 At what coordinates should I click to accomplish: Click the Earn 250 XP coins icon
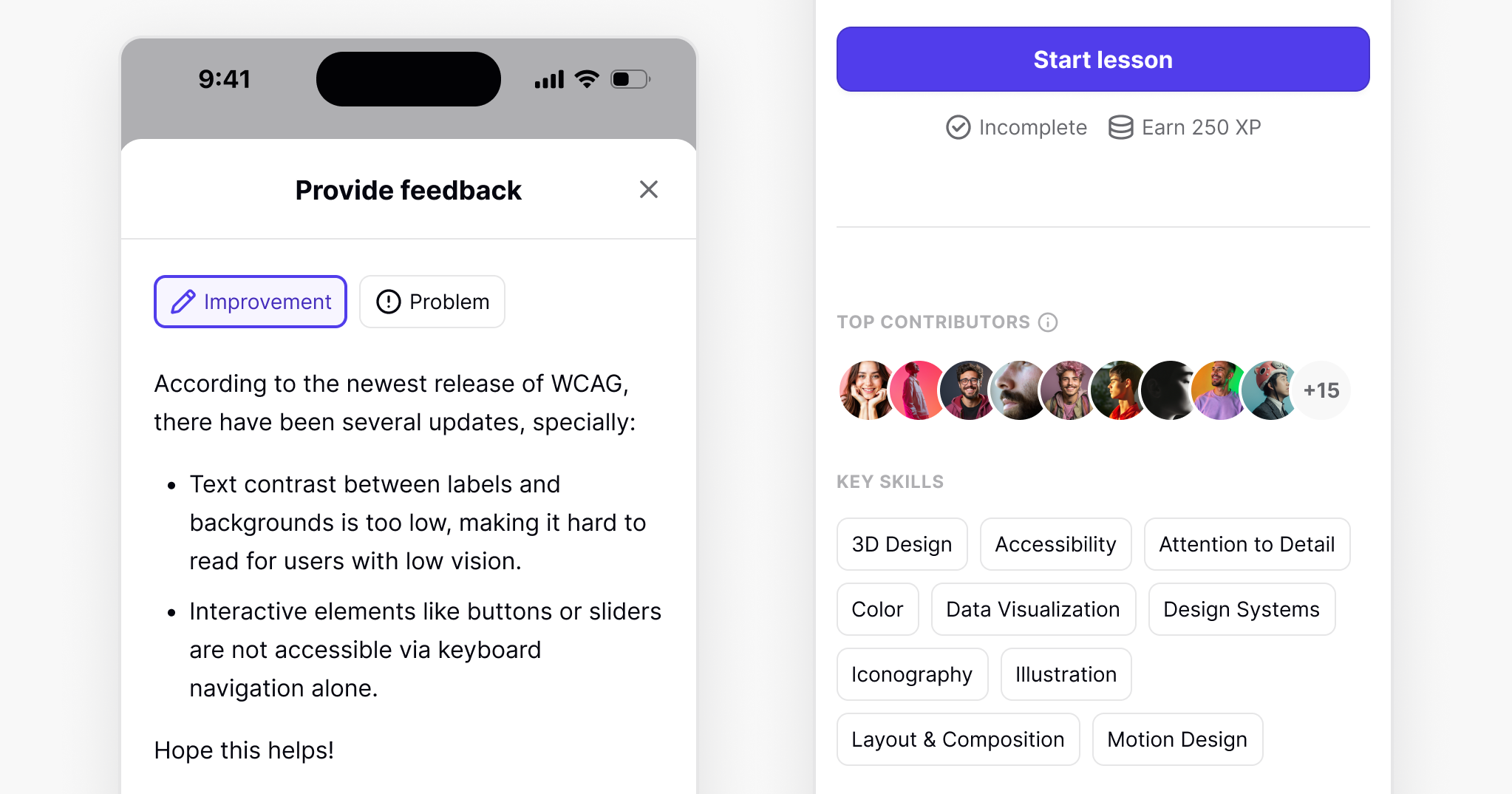[1120, 127]
